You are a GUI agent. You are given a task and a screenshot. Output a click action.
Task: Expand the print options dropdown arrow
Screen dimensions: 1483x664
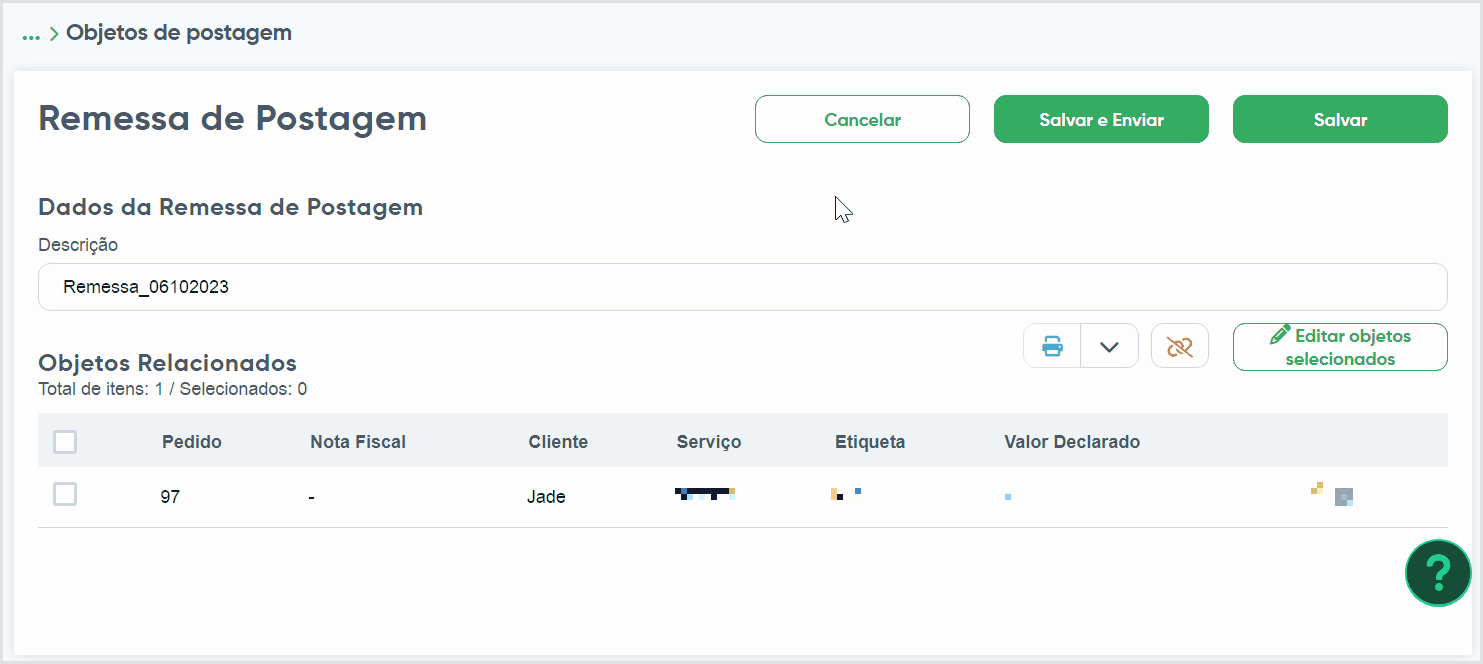click(x=1109, y=347)
